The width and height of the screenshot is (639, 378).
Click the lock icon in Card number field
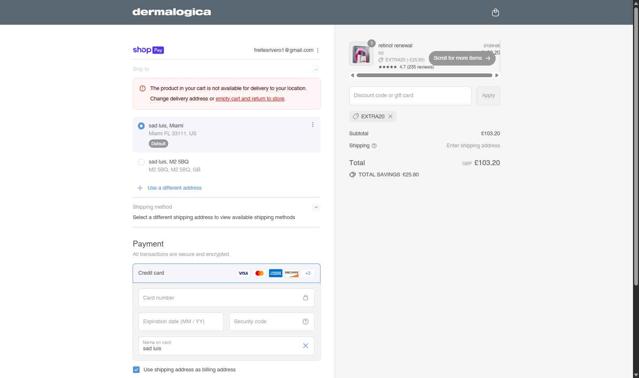[x=305, y=298]
